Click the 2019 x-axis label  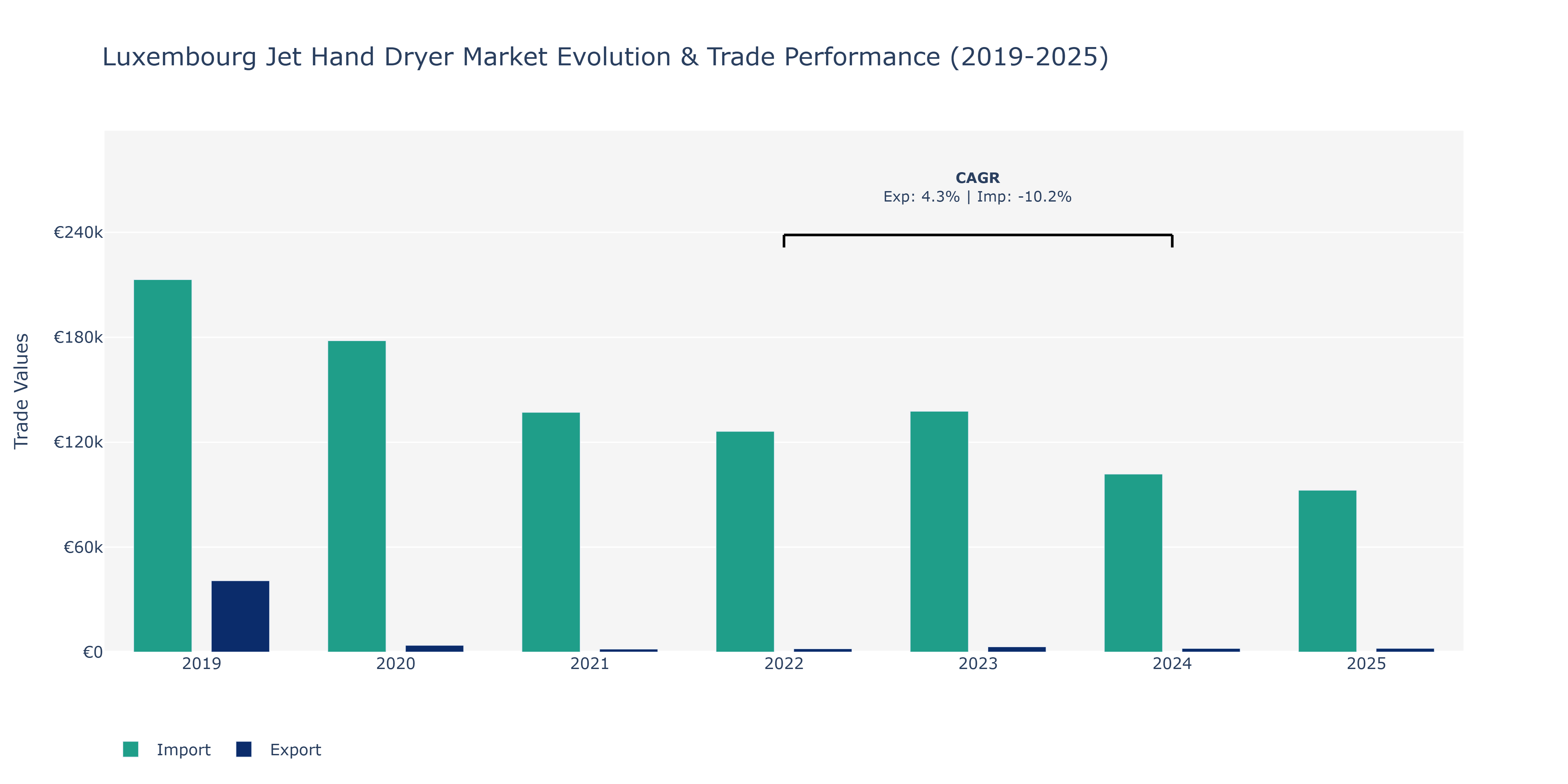pos(202,663)
